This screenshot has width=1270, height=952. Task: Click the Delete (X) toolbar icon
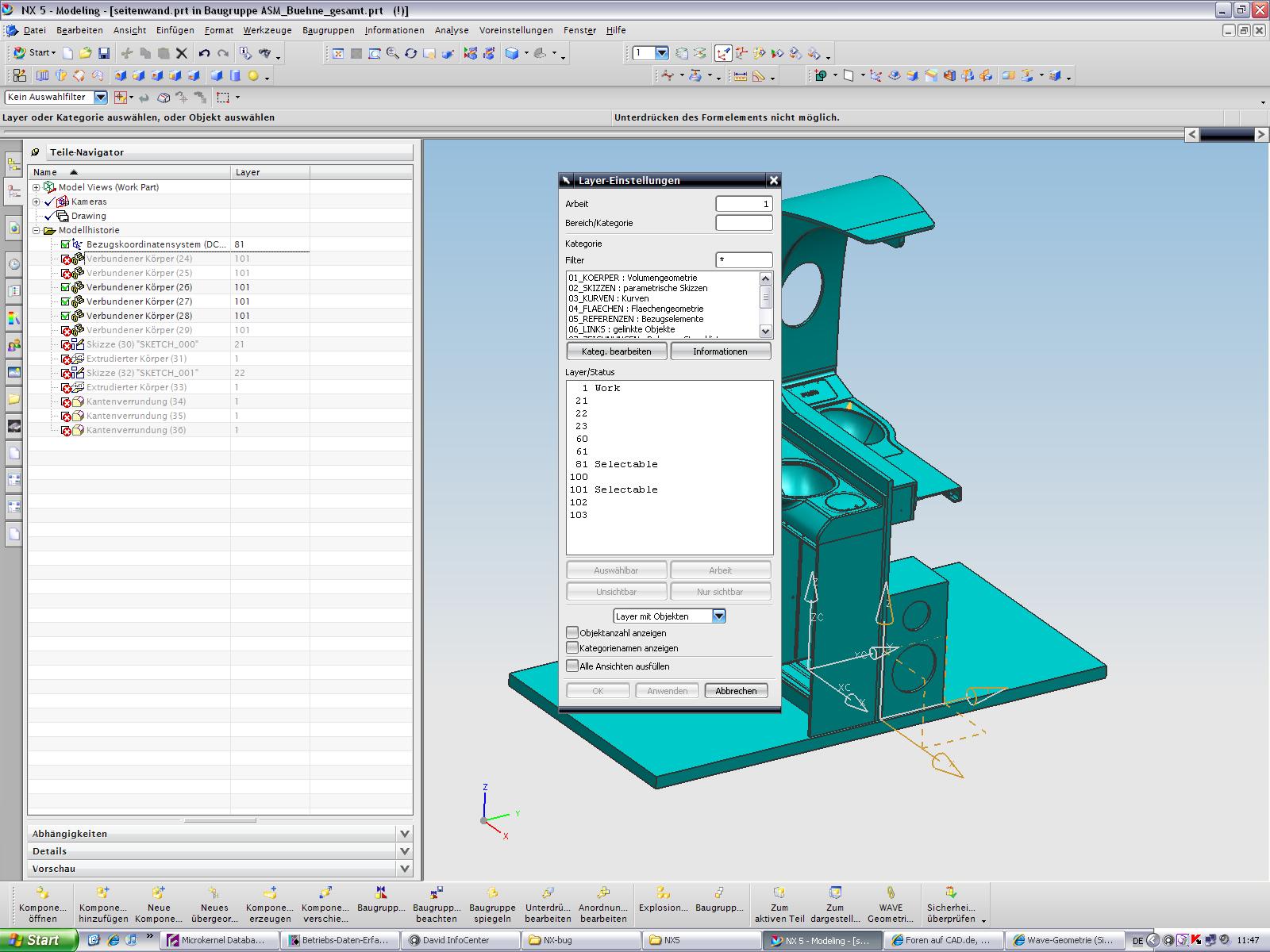tap(182, 53)
